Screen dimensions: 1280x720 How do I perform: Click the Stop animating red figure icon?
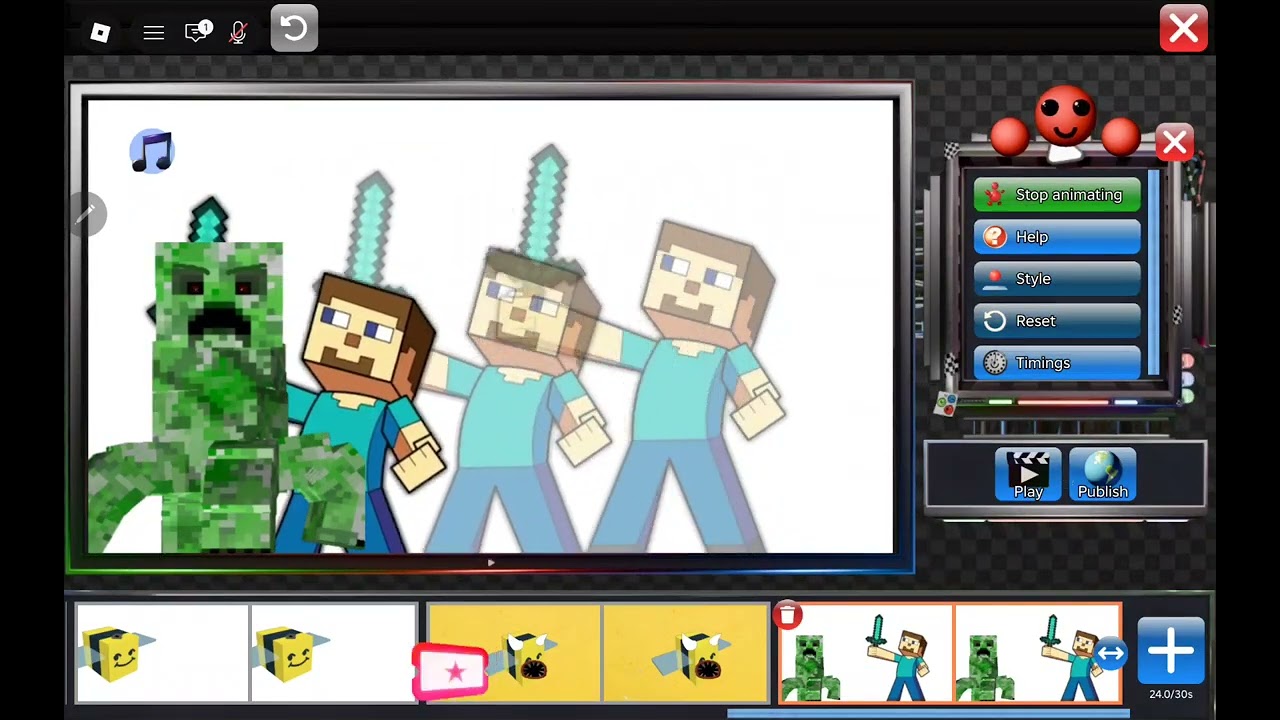(x=993, y=195)
